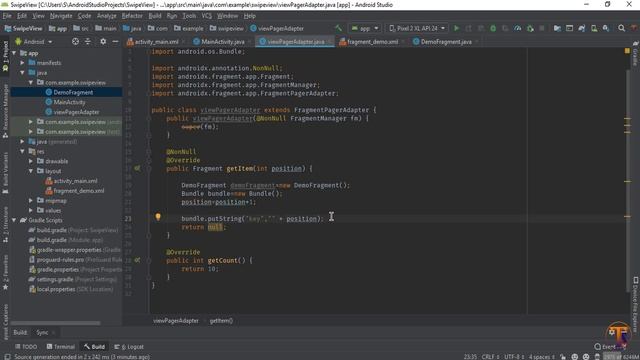Toggle the Structure side tab
The height and width of the screenshot is (360, 640).
click(x=5, y=224)
